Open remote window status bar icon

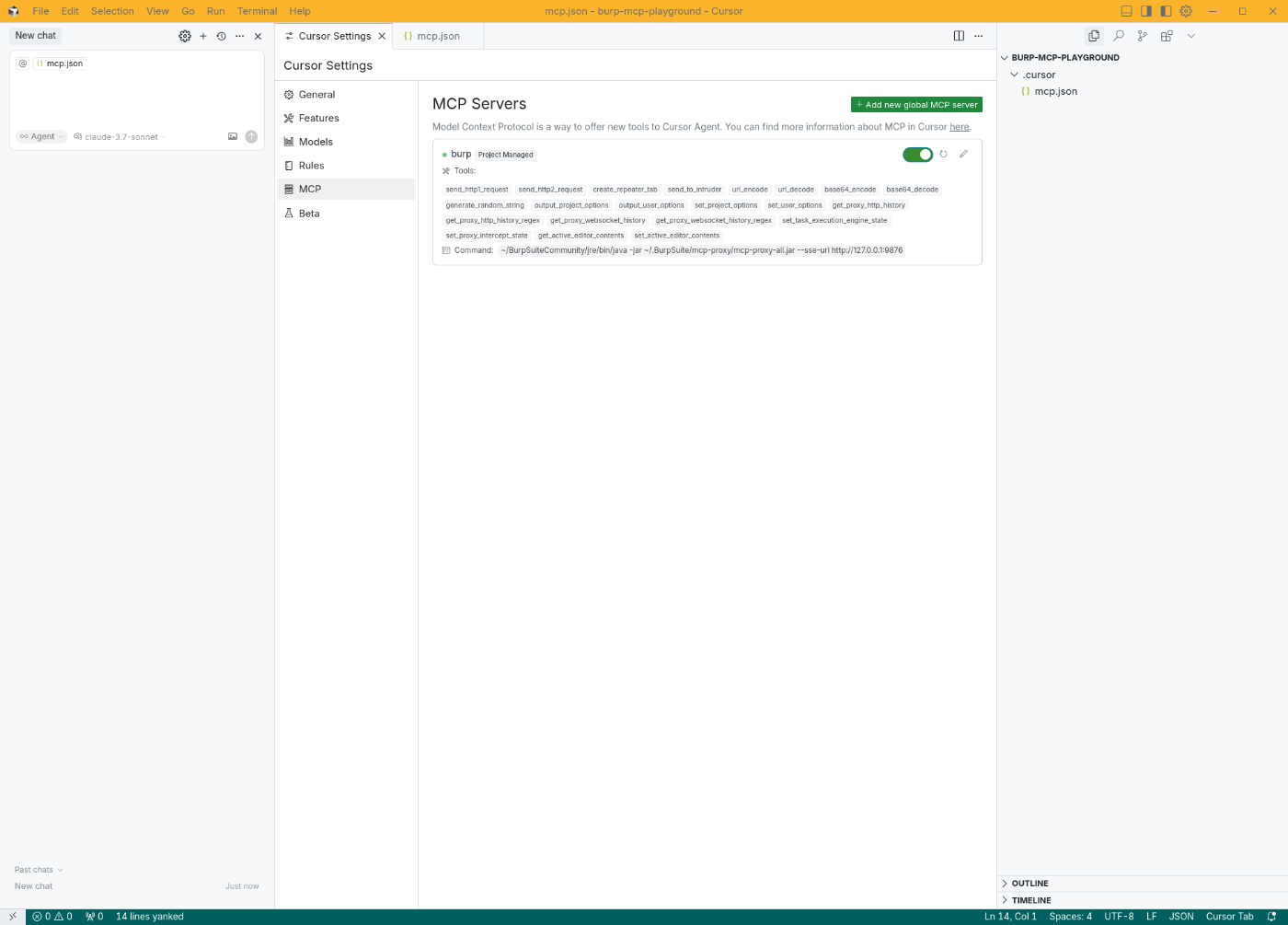[13, 917]
